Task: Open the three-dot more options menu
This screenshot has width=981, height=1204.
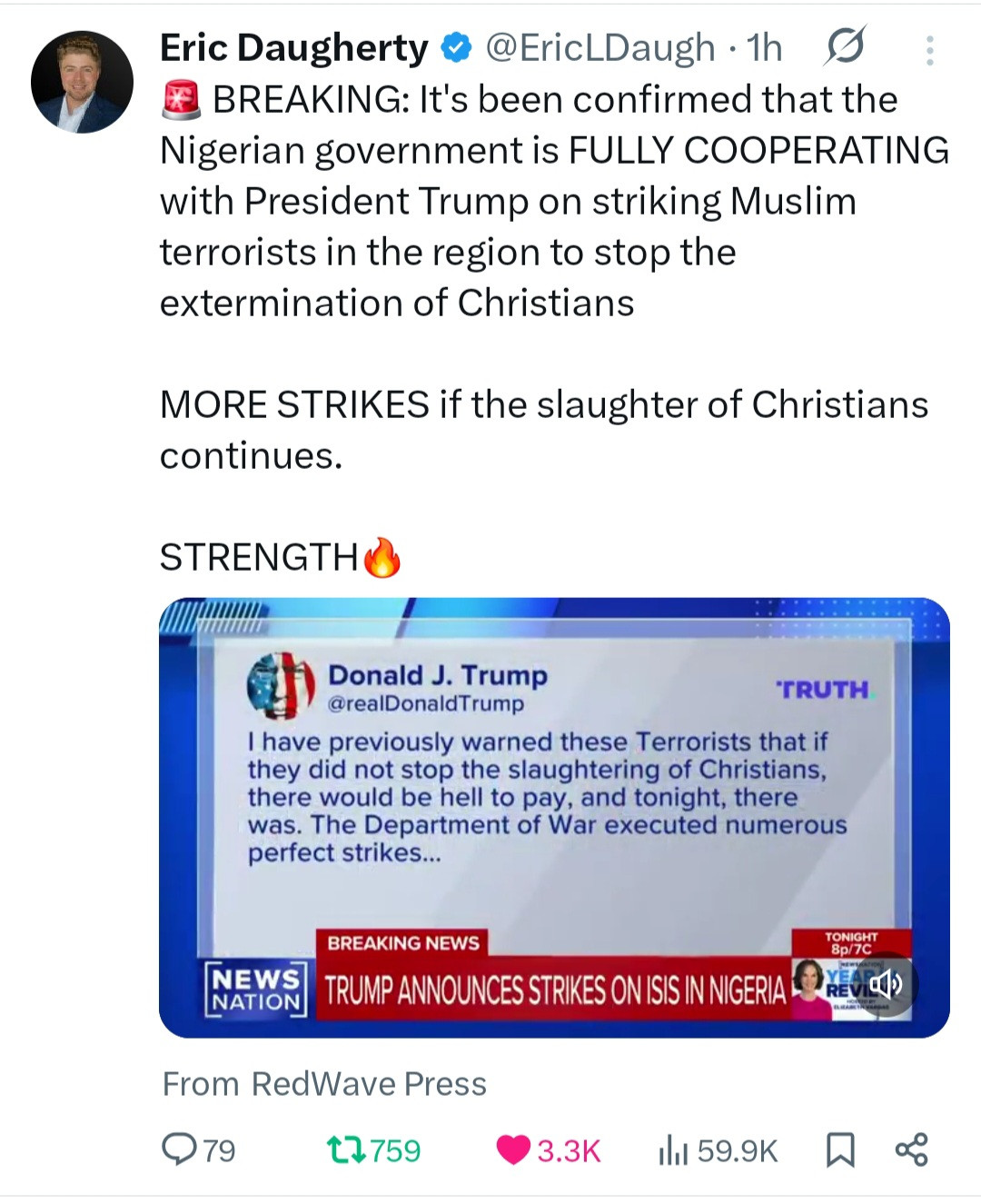Action: coord(929,51)
